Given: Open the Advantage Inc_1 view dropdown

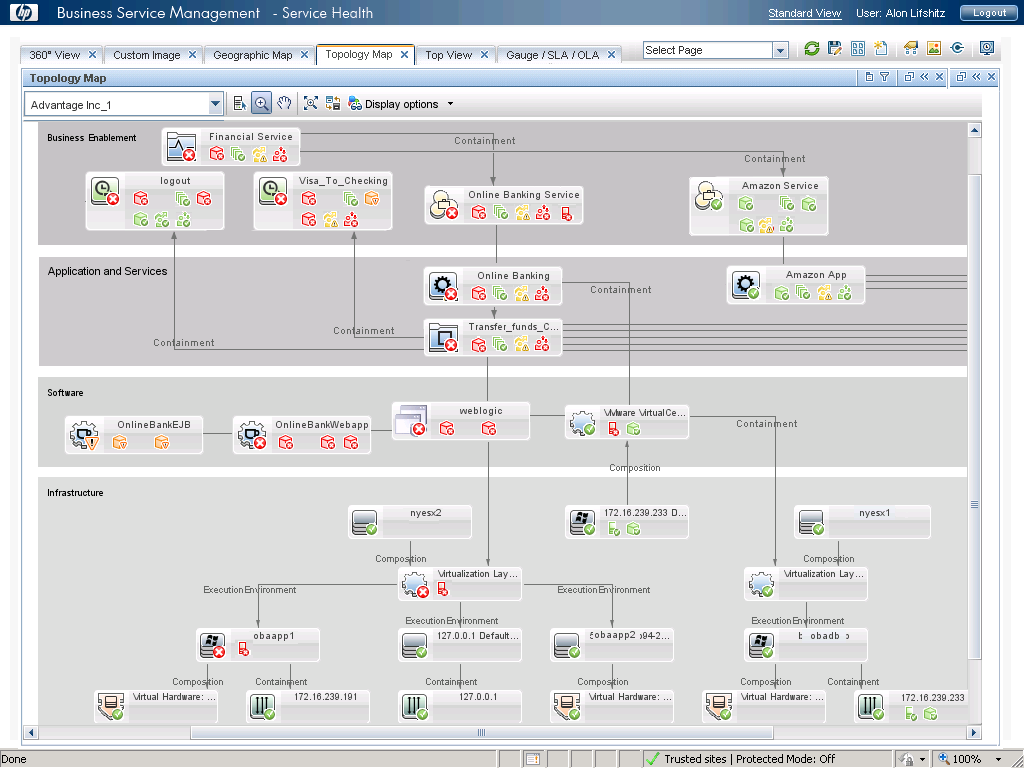Looking at the screenshot, I should click(x=215, y=104).
